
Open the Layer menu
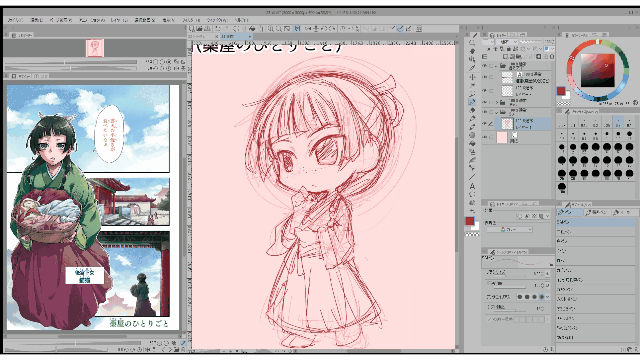(x=119, y=20)
